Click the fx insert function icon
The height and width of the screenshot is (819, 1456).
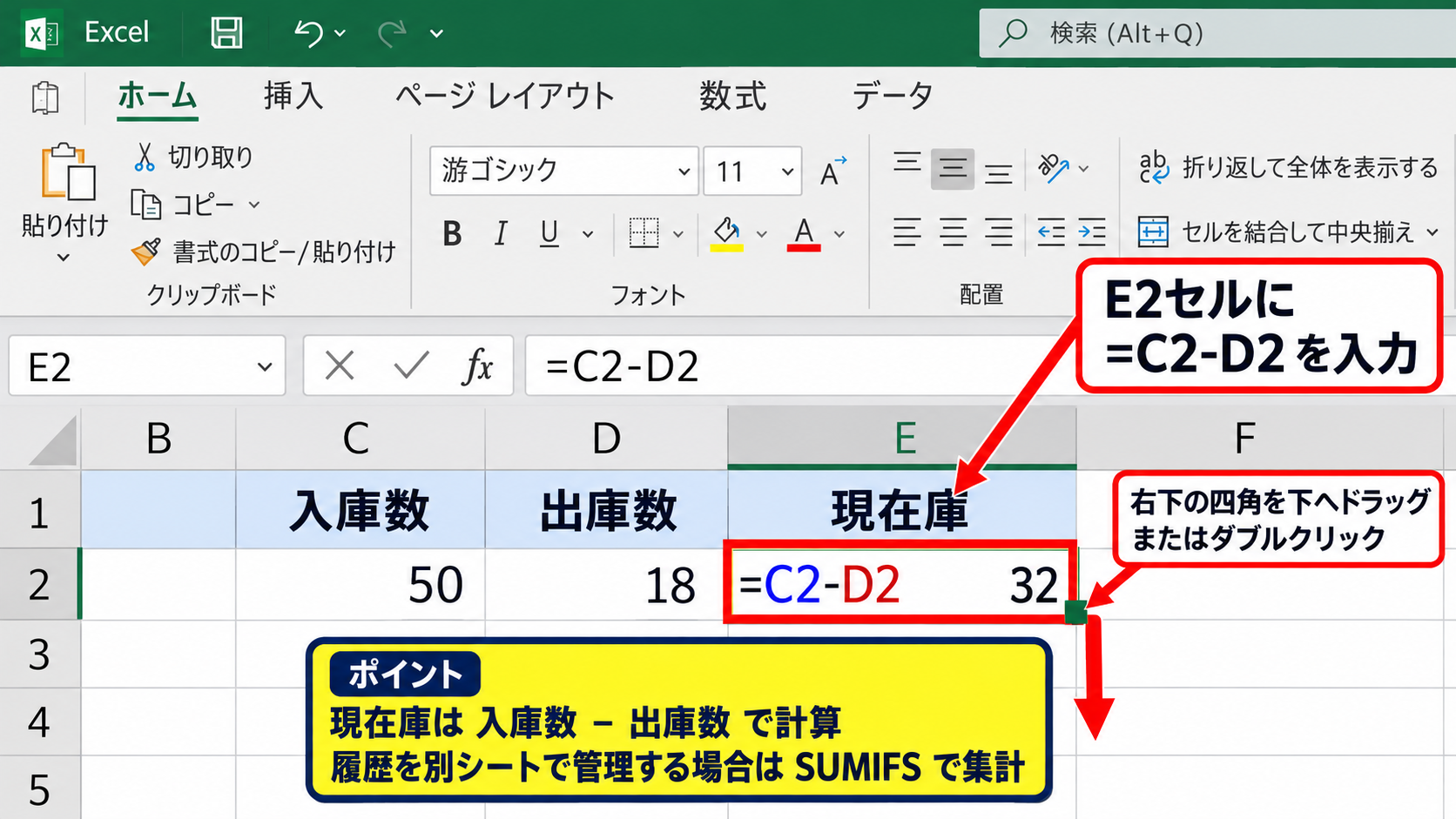pos(477,366)
